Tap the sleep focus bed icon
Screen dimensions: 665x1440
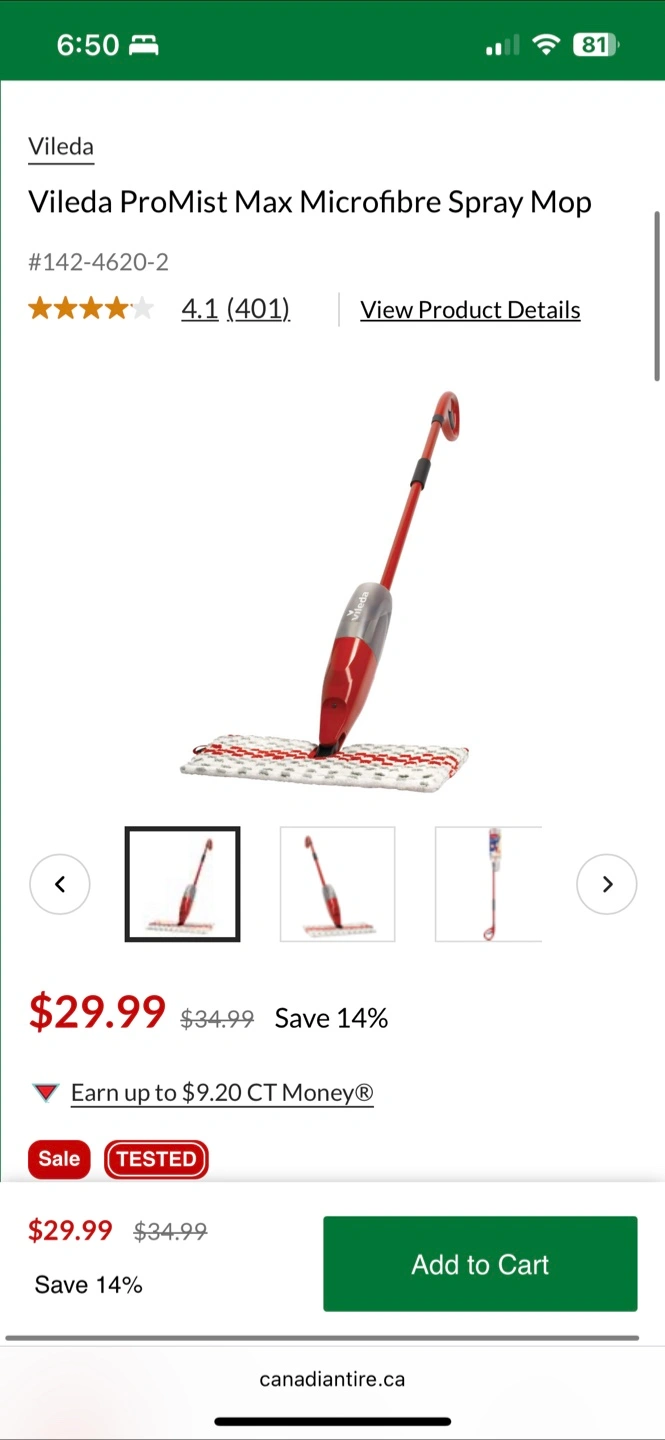click(144, 45)
